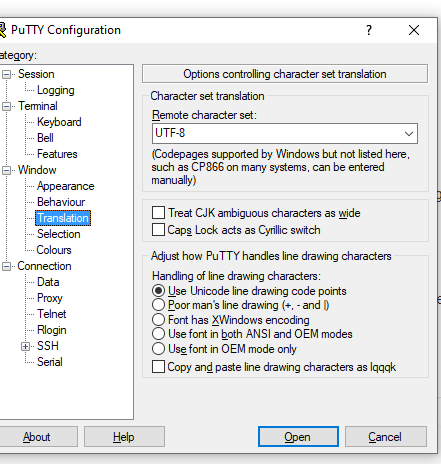Go to Behaviour settings
The width and height of the screenshot is (441, 464).
click(x=61, y=202)
